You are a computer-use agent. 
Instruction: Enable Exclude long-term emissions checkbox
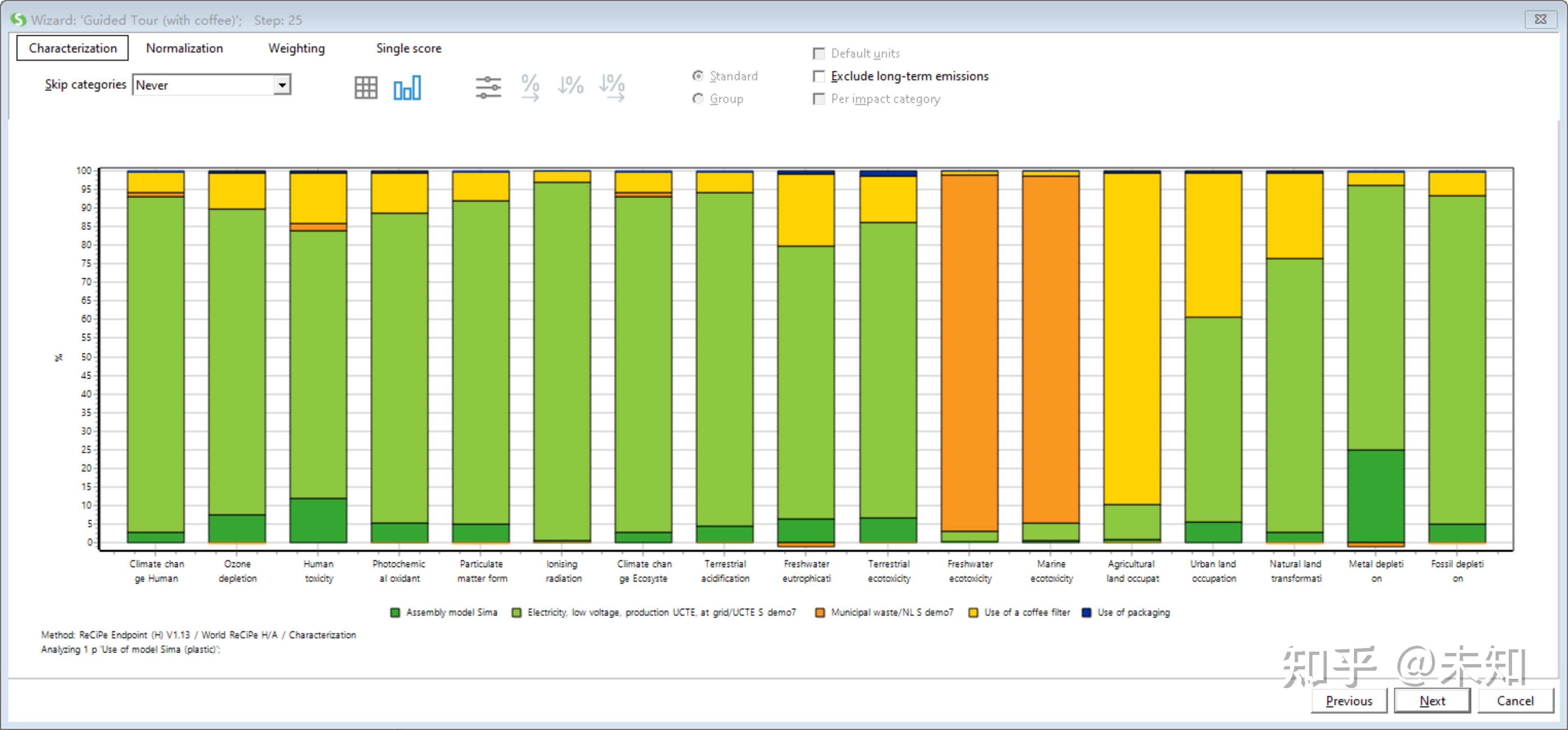819,76
